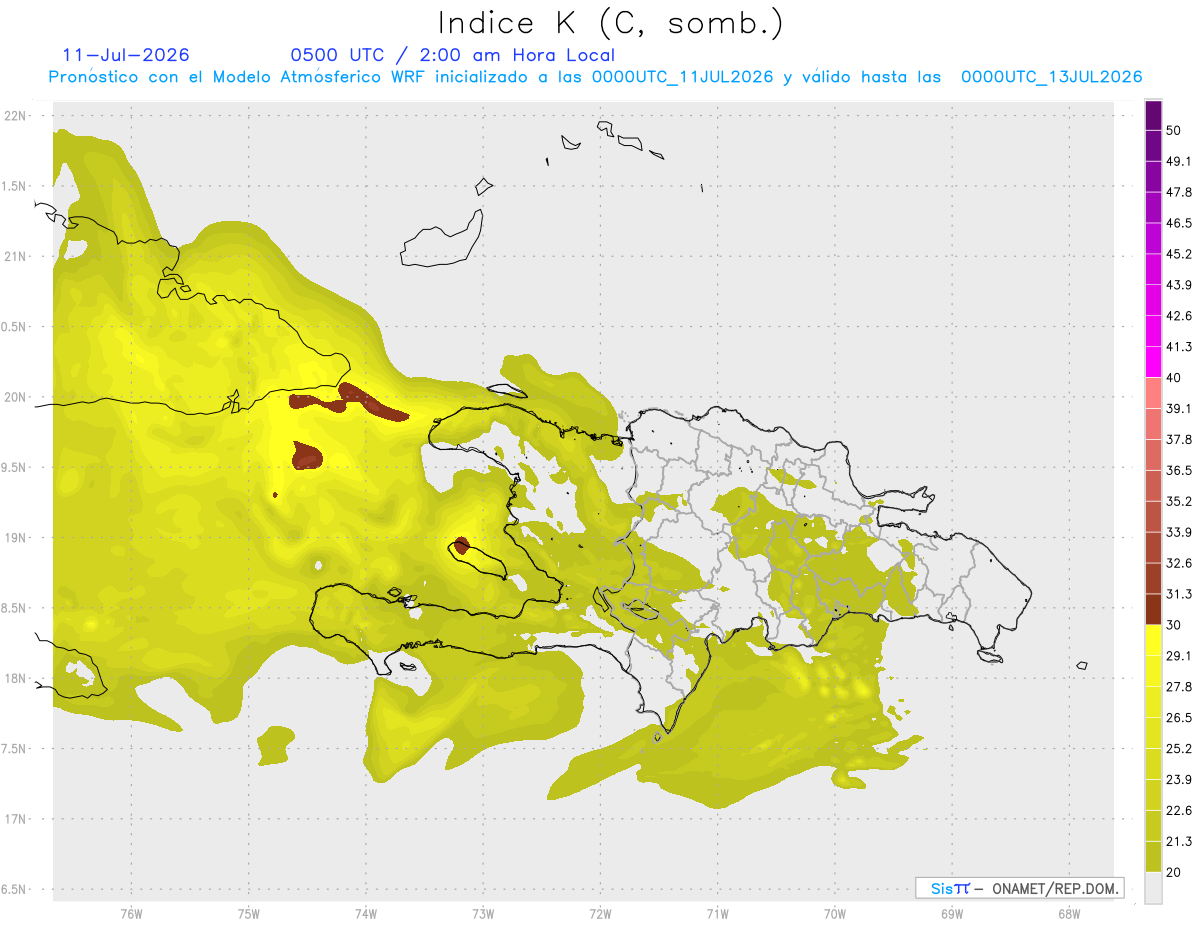Screen dimensions: 1200x927
Task: Click the legend value "25.2"
Action: point(1179,748)
